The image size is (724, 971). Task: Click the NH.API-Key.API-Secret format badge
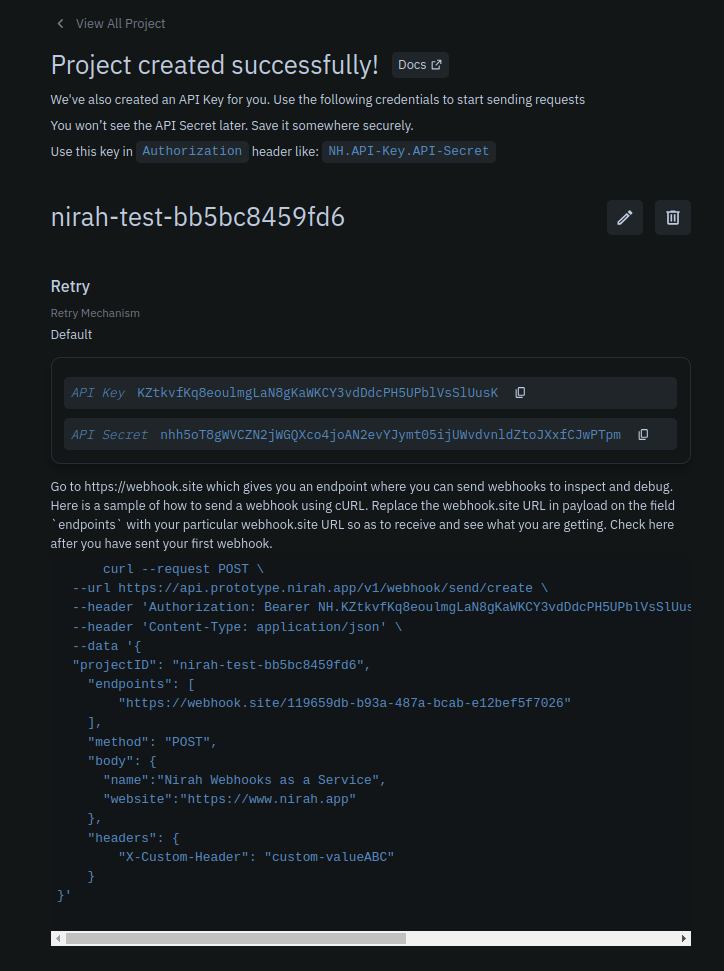(409, 151)
